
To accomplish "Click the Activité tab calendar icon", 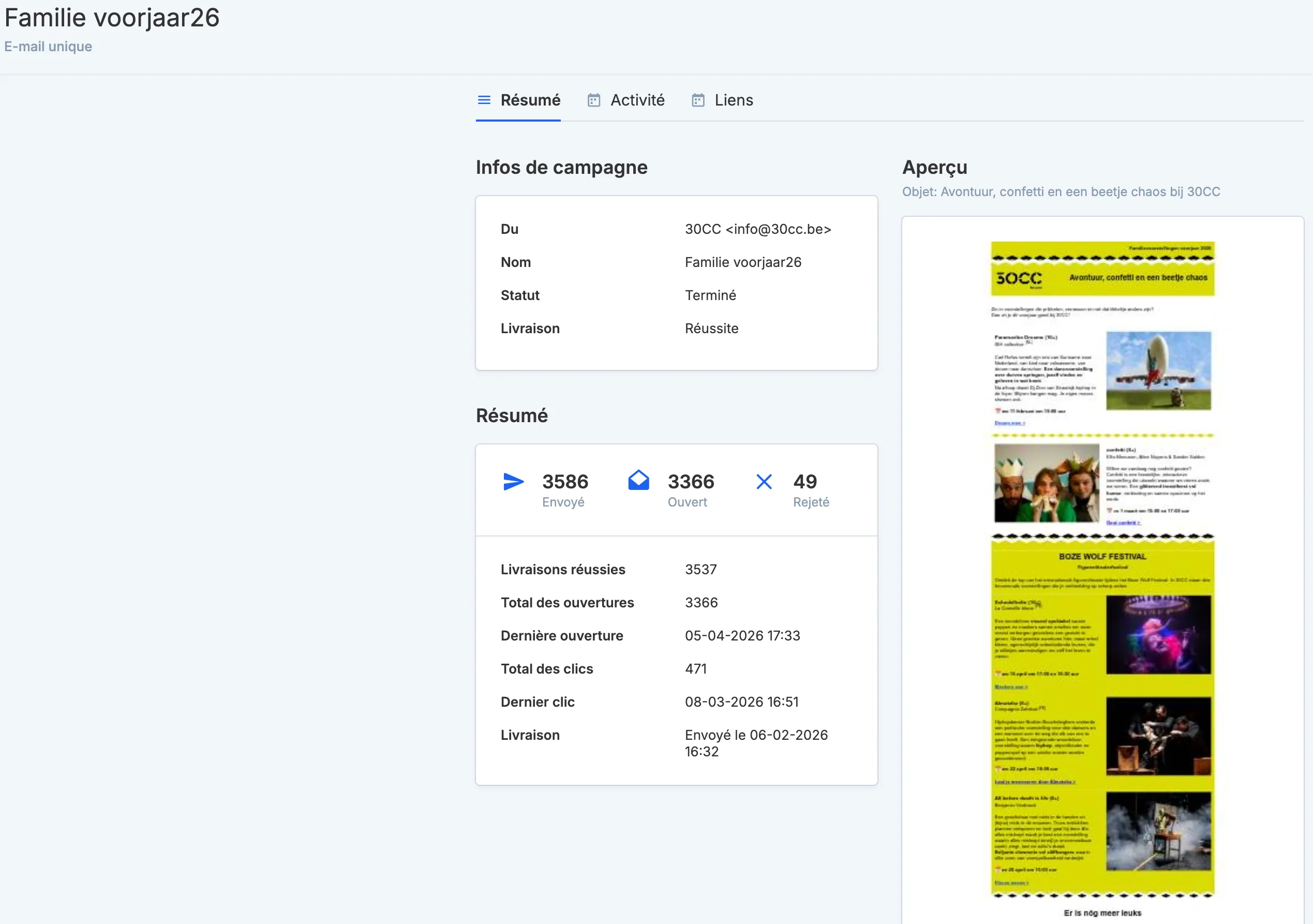I will (594, 100).
